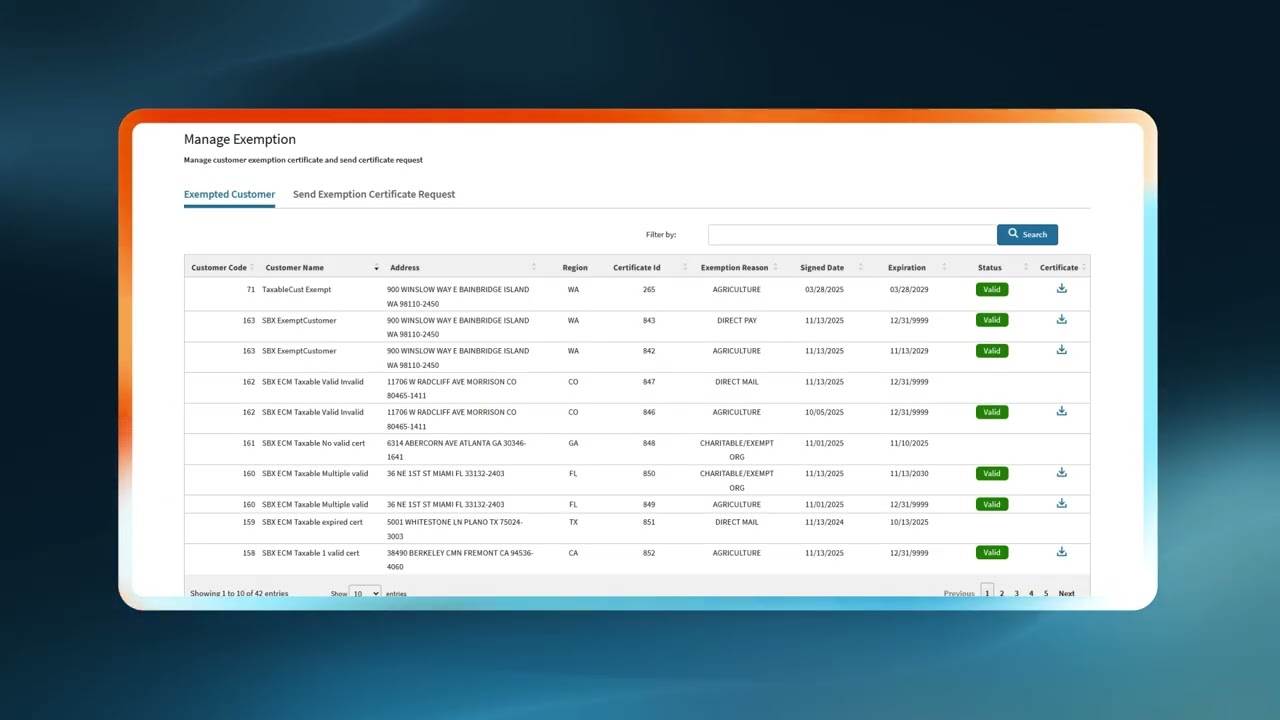Click address 38490 Berkeley Cmn Fremont
This screenshot has width=1280, height=720.
[460, 559]
